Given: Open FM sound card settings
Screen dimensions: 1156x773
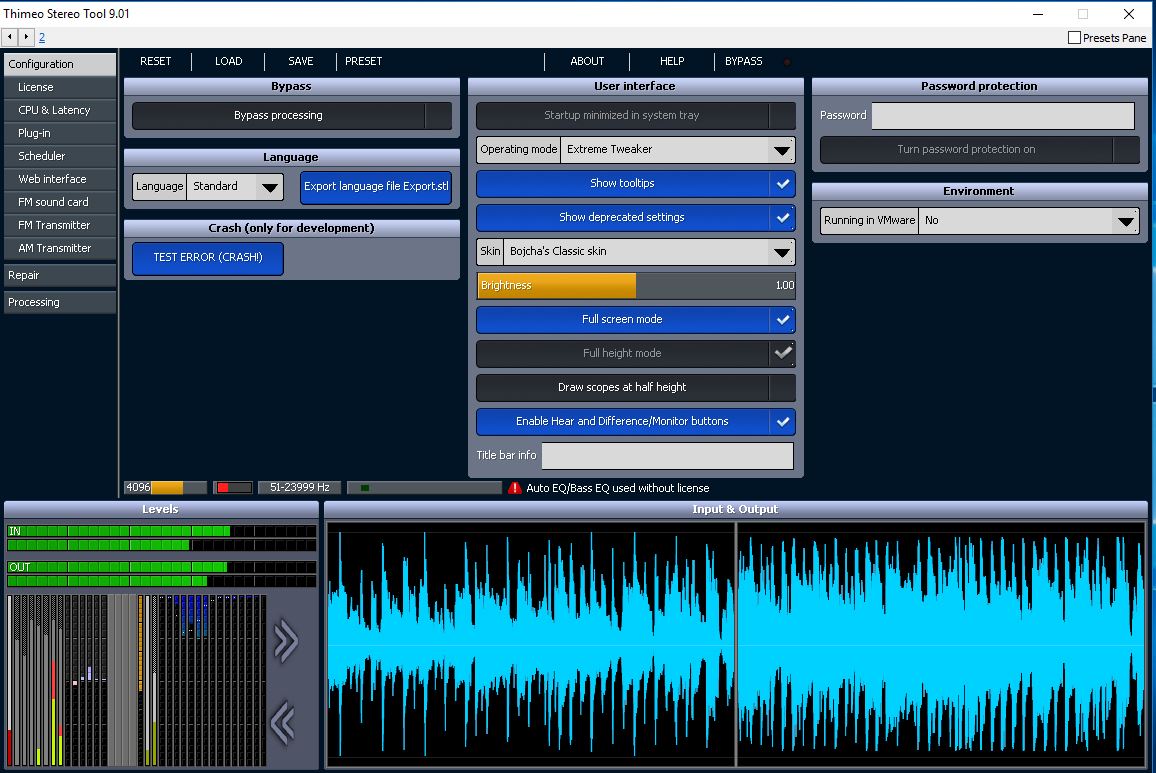Looking at the screenshot, I should (x=60, y=202).
